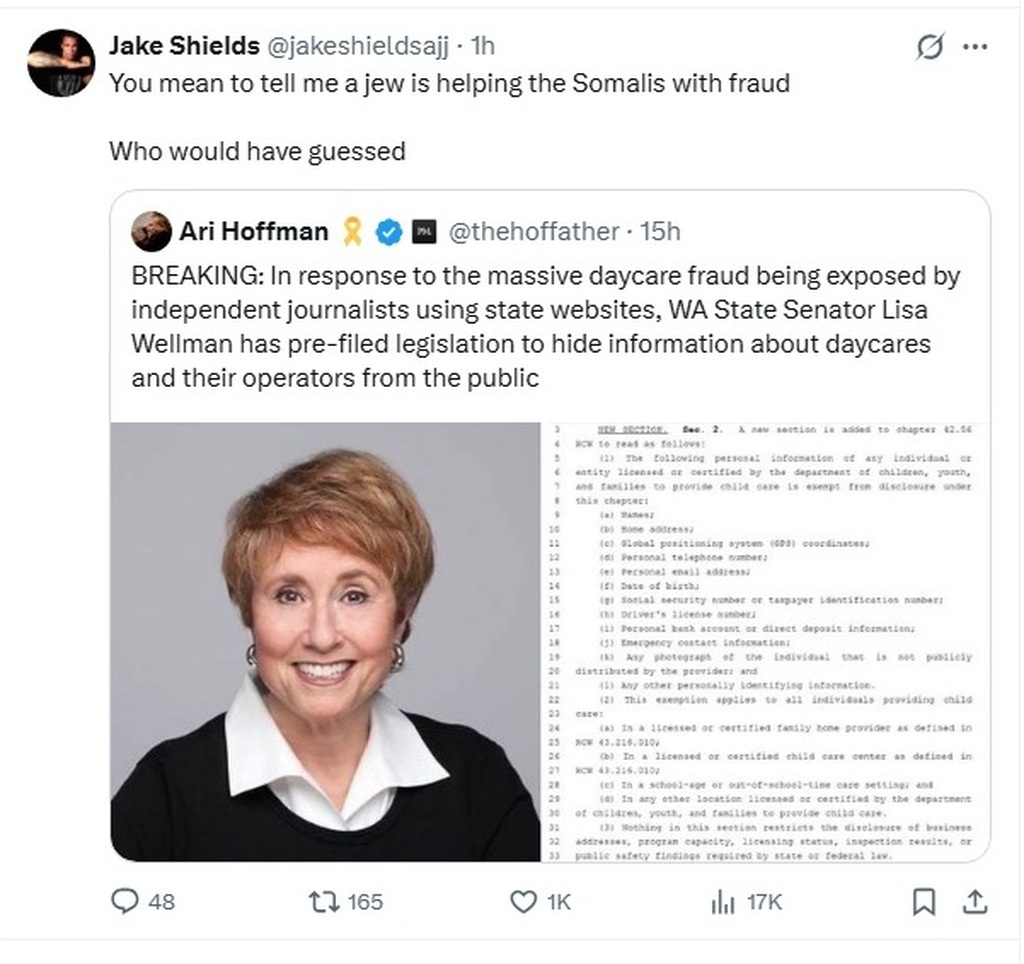The image size is (1024, 964).
Task: Open the portrait photo in the quoted post
Action: (325, 641)
